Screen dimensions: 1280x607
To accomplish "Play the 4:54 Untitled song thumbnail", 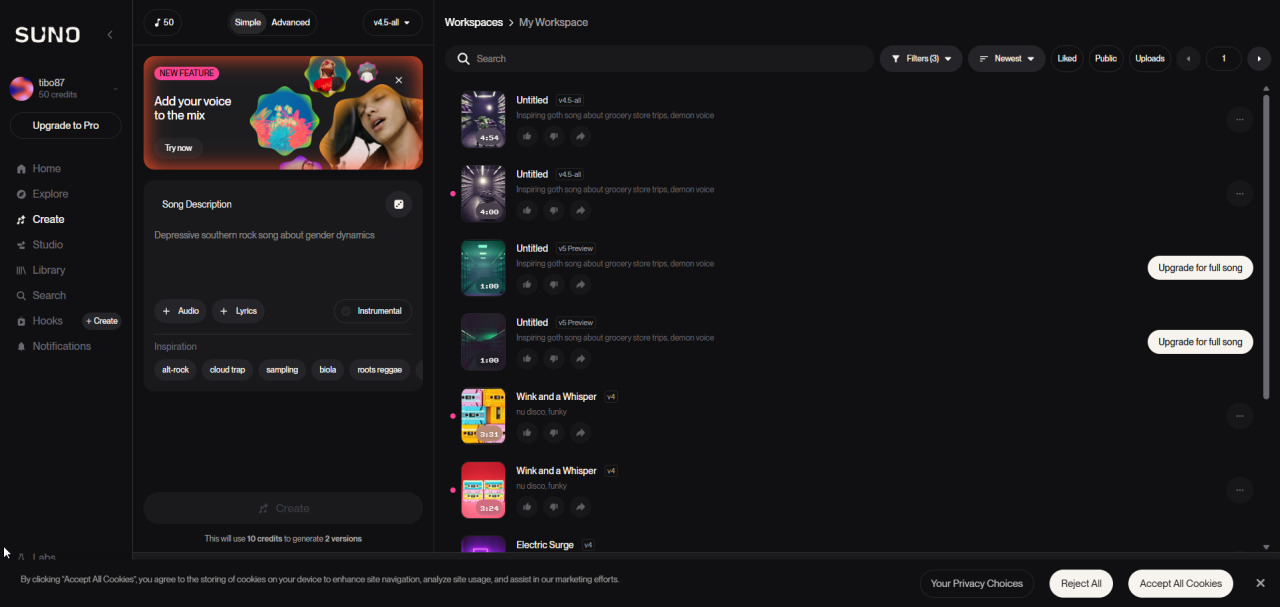I will tap(483, 120).
